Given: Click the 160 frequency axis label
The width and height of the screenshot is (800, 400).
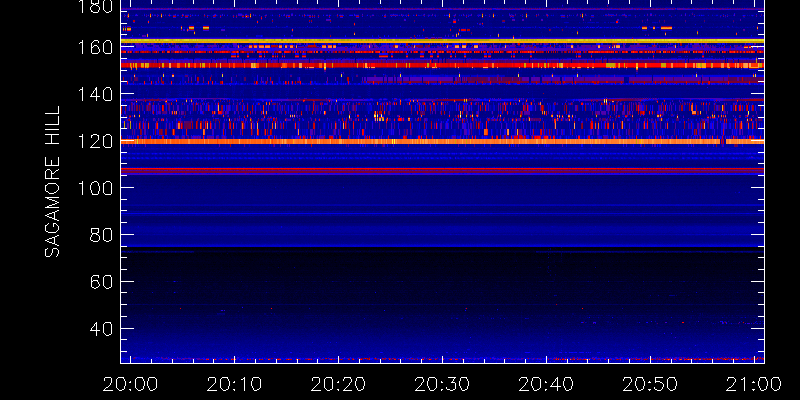Looking at the screenshot, I should coord(93,47).
